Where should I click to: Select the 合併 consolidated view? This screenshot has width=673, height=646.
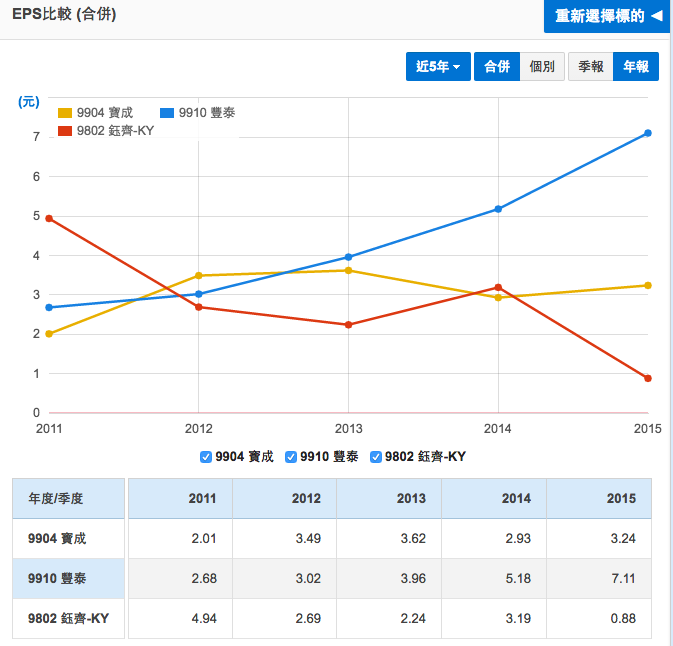point(497,66)
